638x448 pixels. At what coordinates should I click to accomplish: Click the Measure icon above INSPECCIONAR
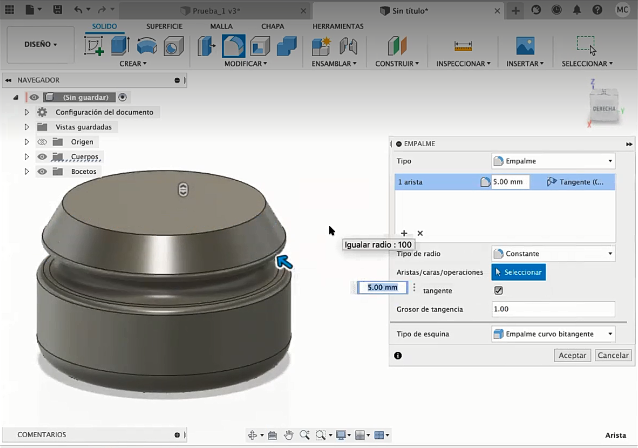[462, 46]
